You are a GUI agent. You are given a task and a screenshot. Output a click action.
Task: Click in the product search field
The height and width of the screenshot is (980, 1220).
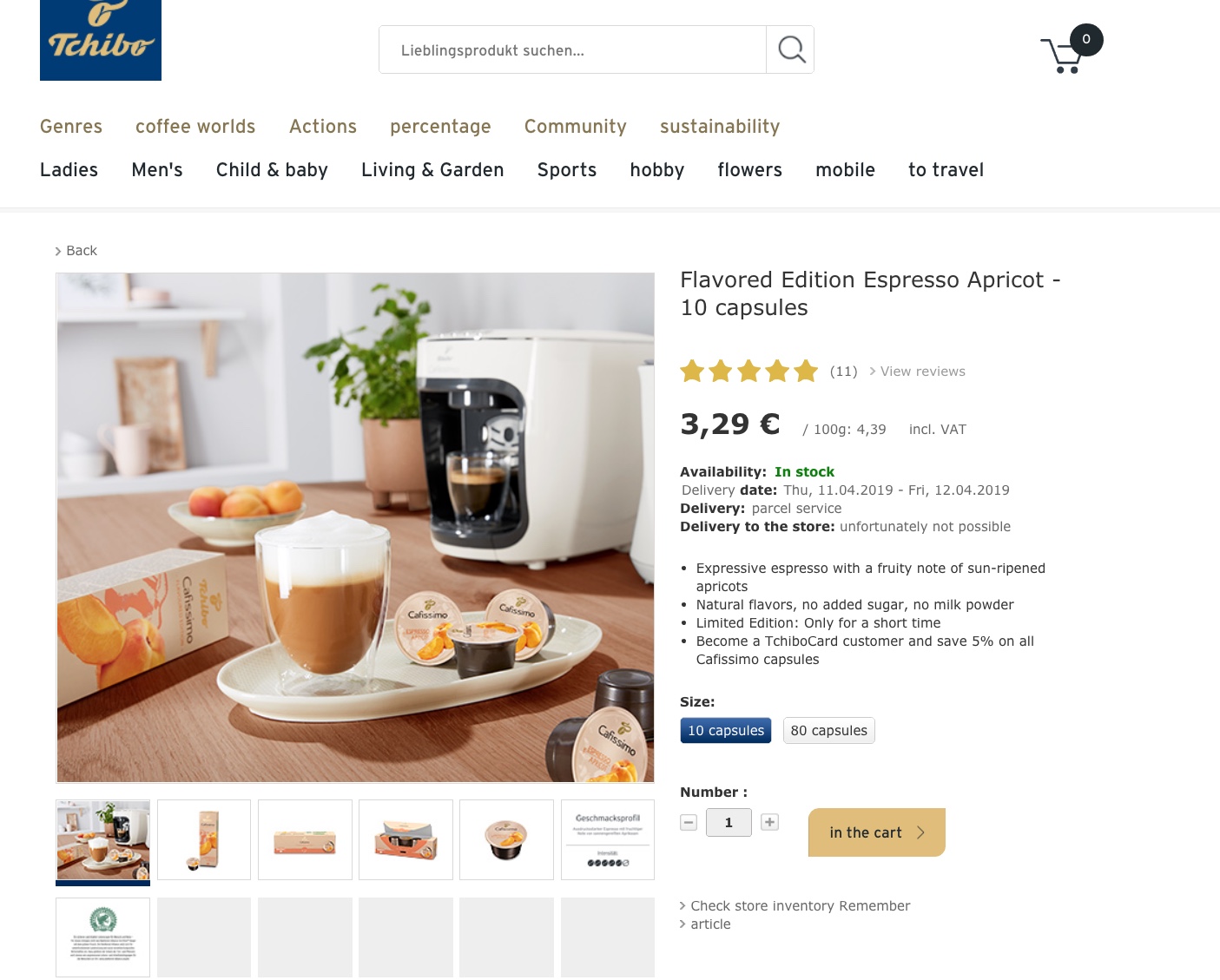tap(573, 49)
